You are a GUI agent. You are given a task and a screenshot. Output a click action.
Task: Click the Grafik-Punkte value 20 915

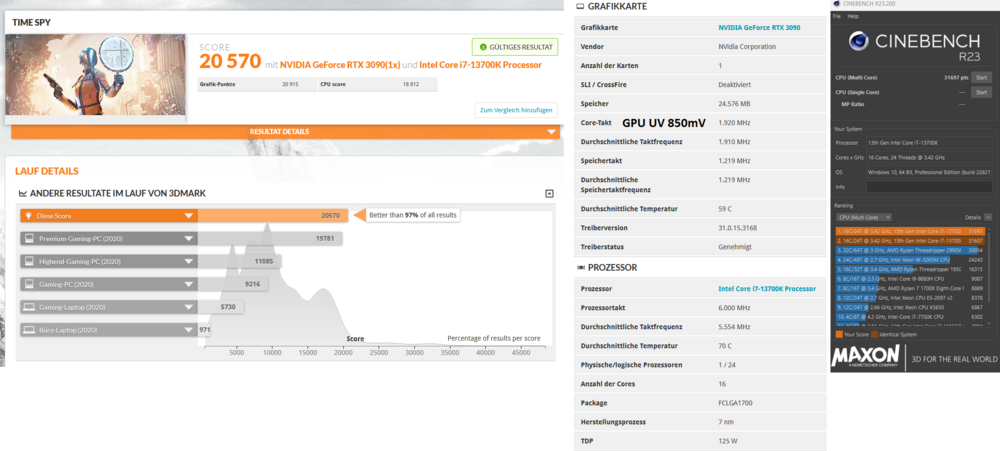[290, 84]
